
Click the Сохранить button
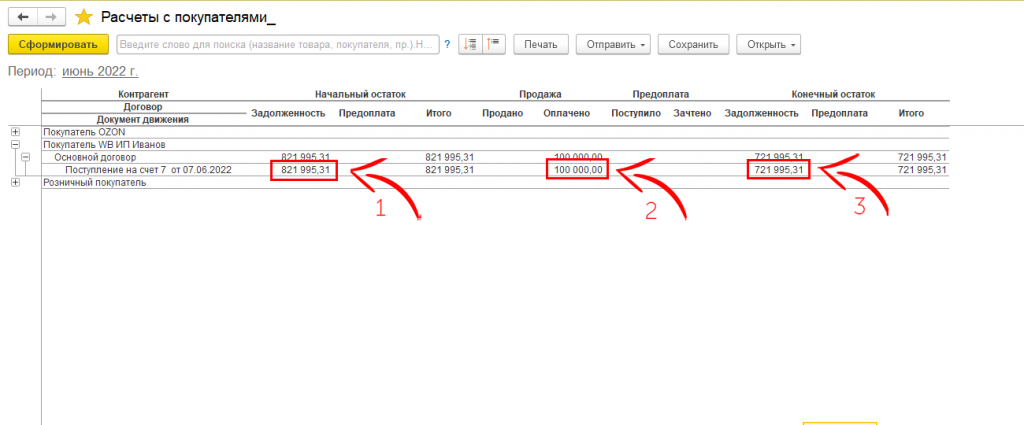coord(693,45)
